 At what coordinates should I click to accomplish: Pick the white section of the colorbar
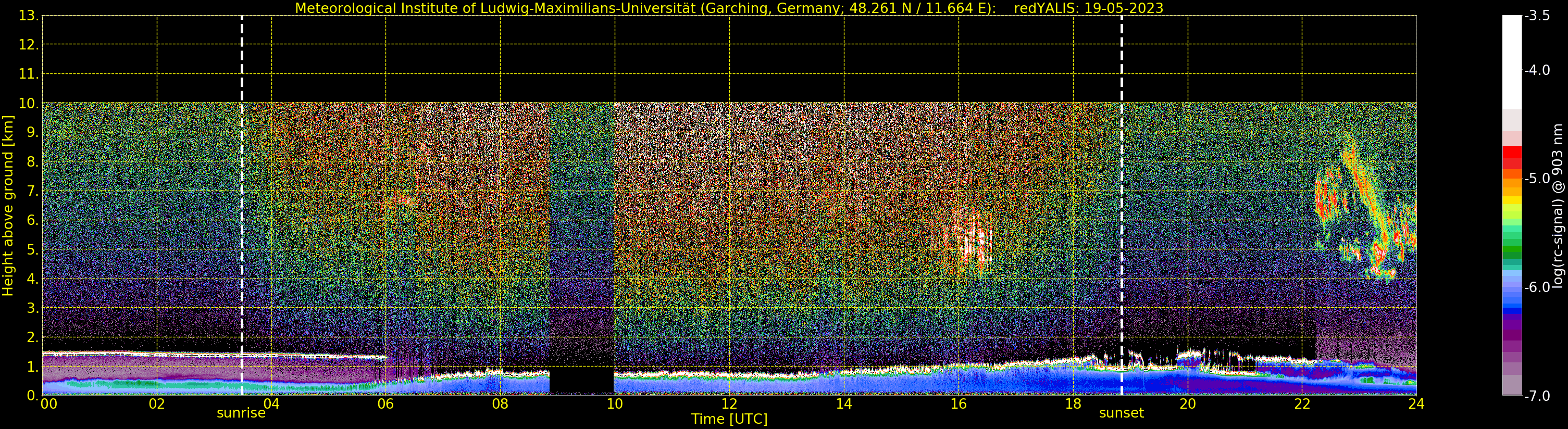point(1512,62)
